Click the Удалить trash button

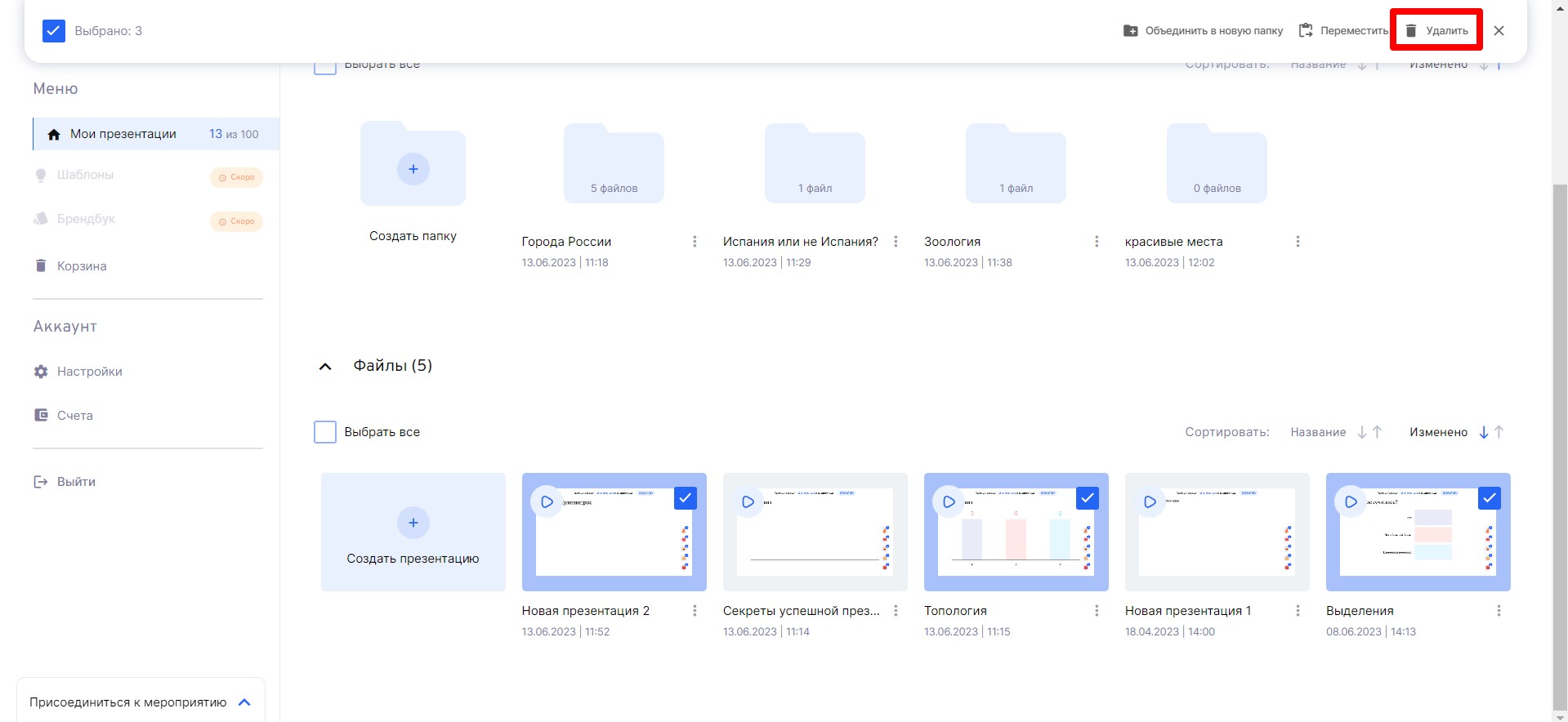point(1436,31)
